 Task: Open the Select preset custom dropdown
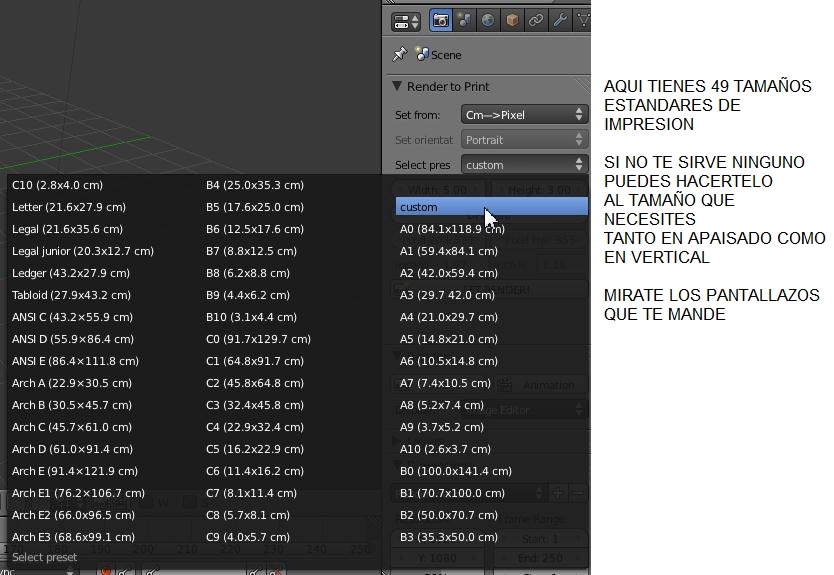pyautogui.click(x=524, y=164)
